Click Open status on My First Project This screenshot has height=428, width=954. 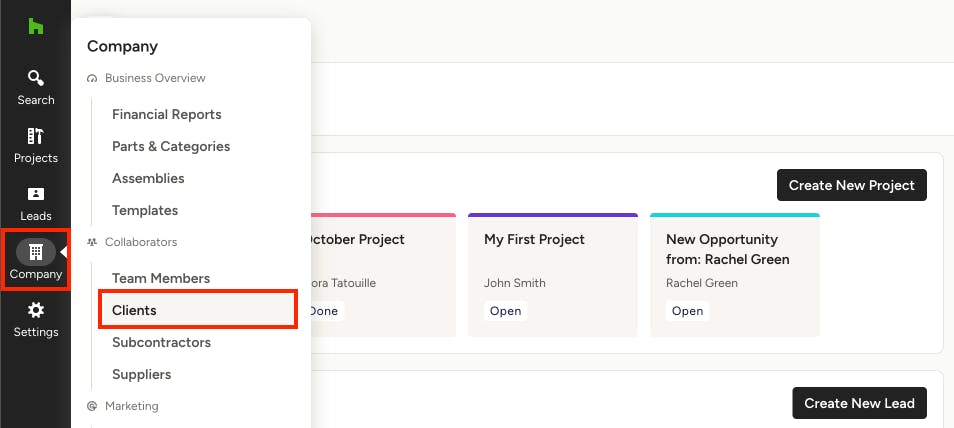(505, 311)
